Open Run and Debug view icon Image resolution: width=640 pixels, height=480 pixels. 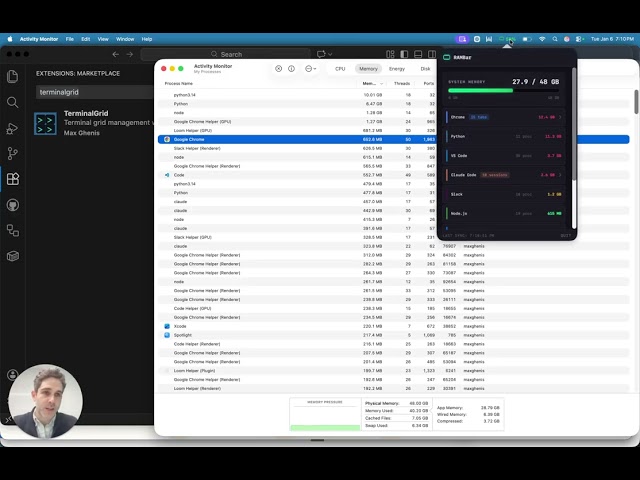tap(12, 128)
